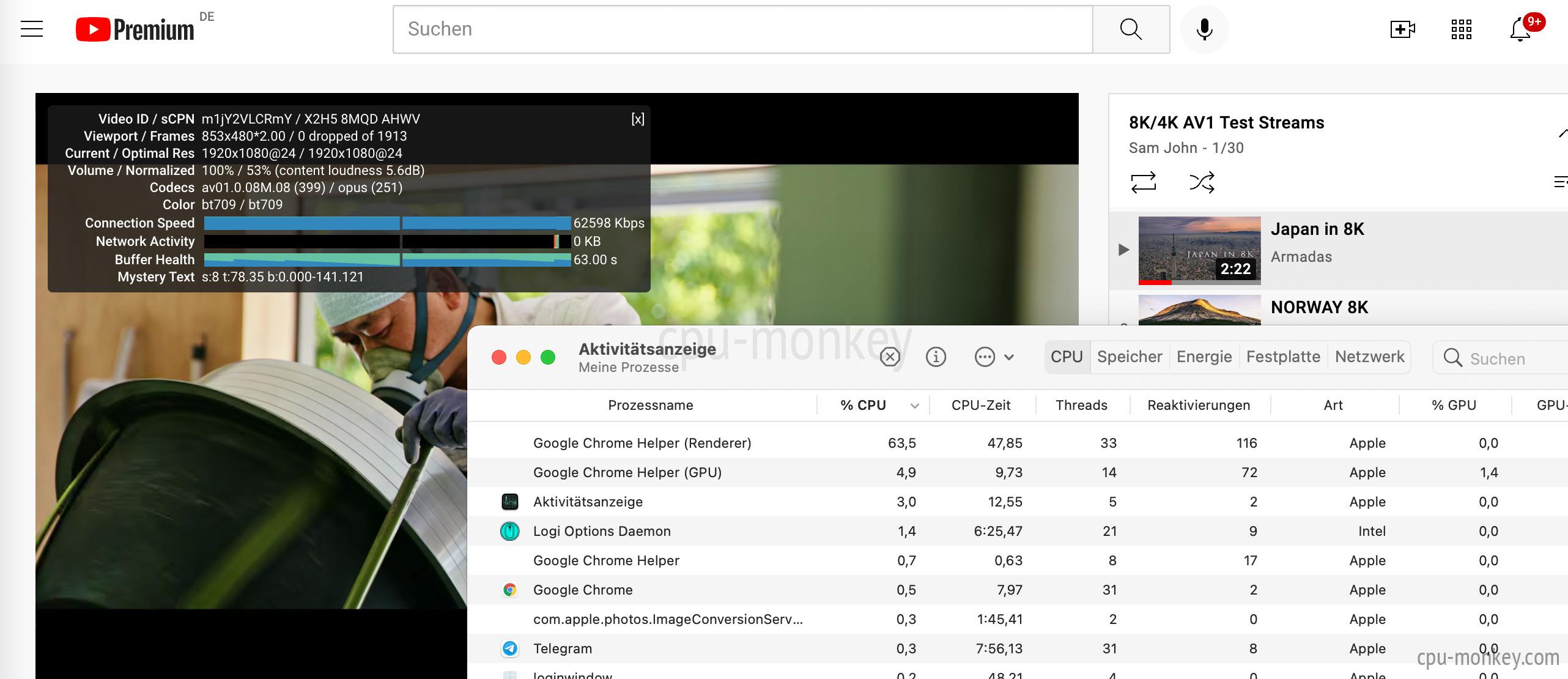This screenshot has width=1568, height=679.
Task: Click the Intel Art cell
Action: 1372,531
